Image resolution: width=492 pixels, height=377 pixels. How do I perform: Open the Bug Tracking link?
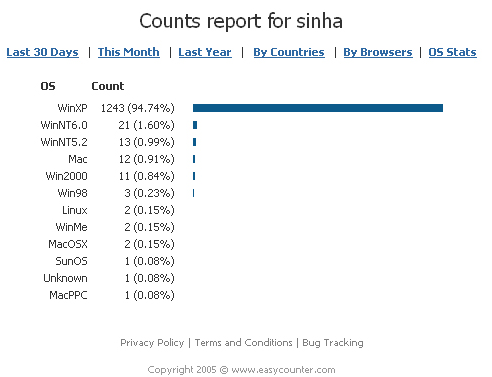(x=333, y=343)
